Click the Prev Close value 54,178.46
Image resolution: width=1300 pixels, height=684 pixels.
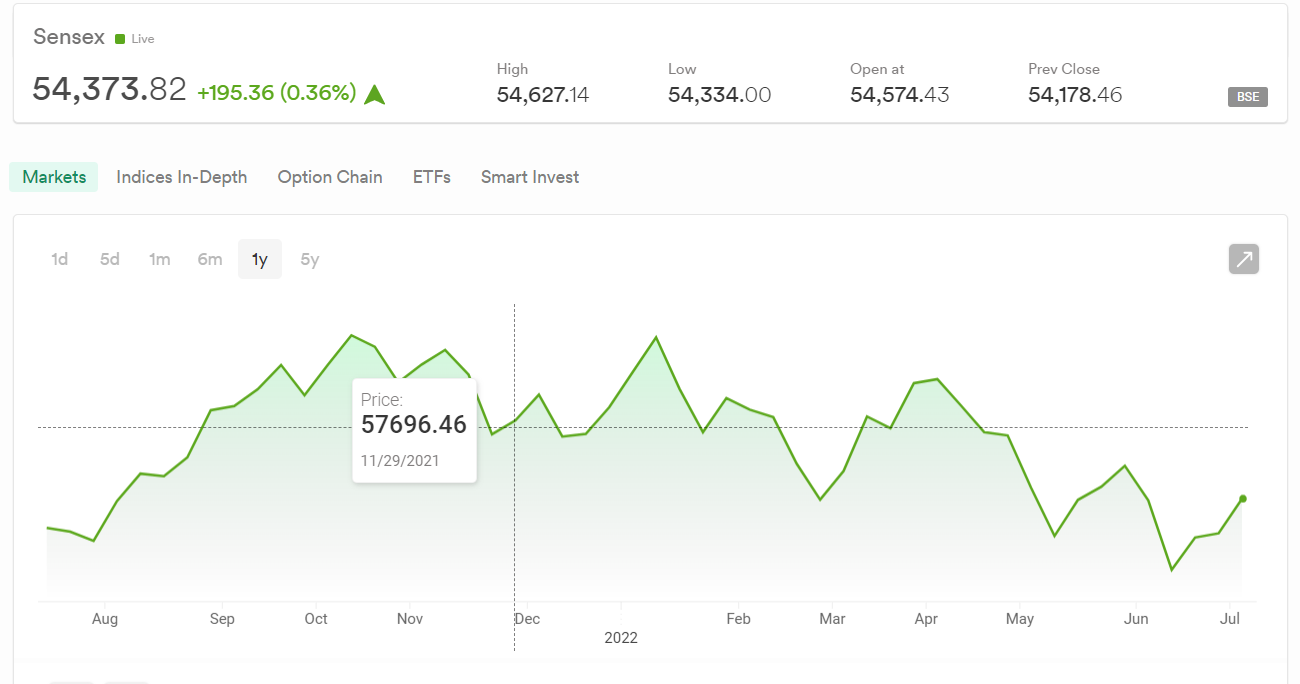[x=1075, y=95]
